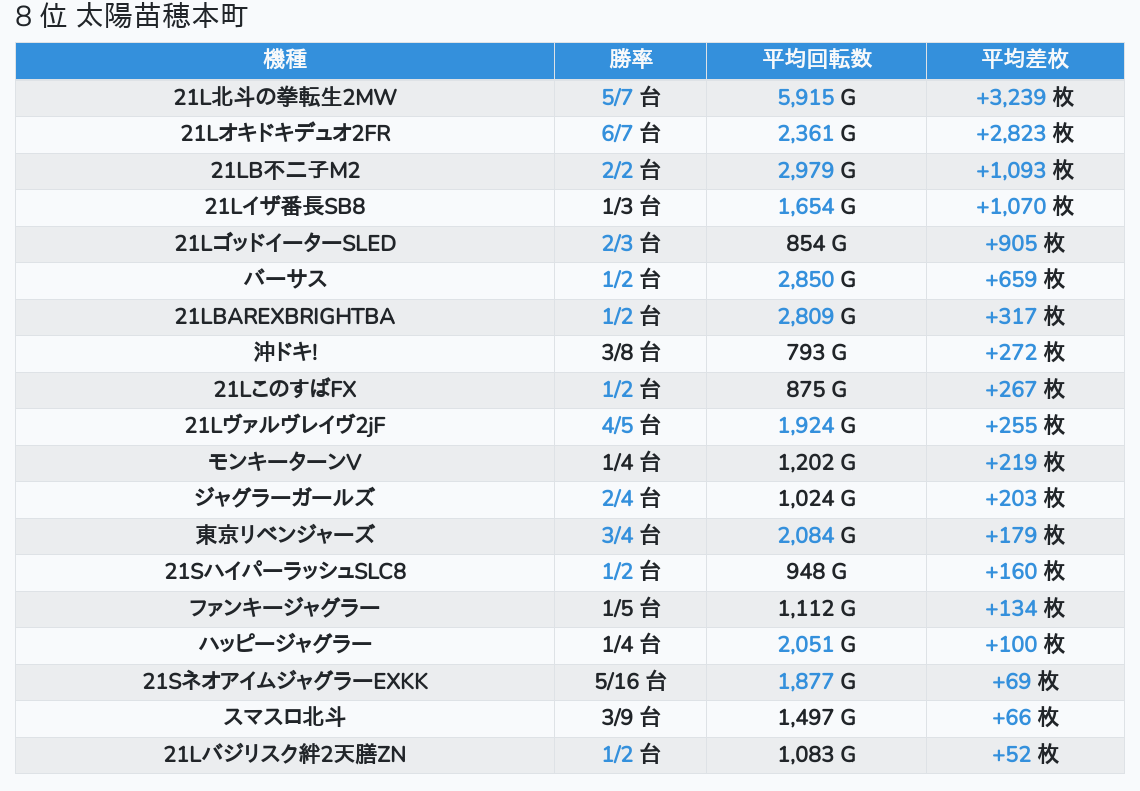Click the 5,915 average spins value
This screenshot has height=791, width=1140.
(805, 98)
